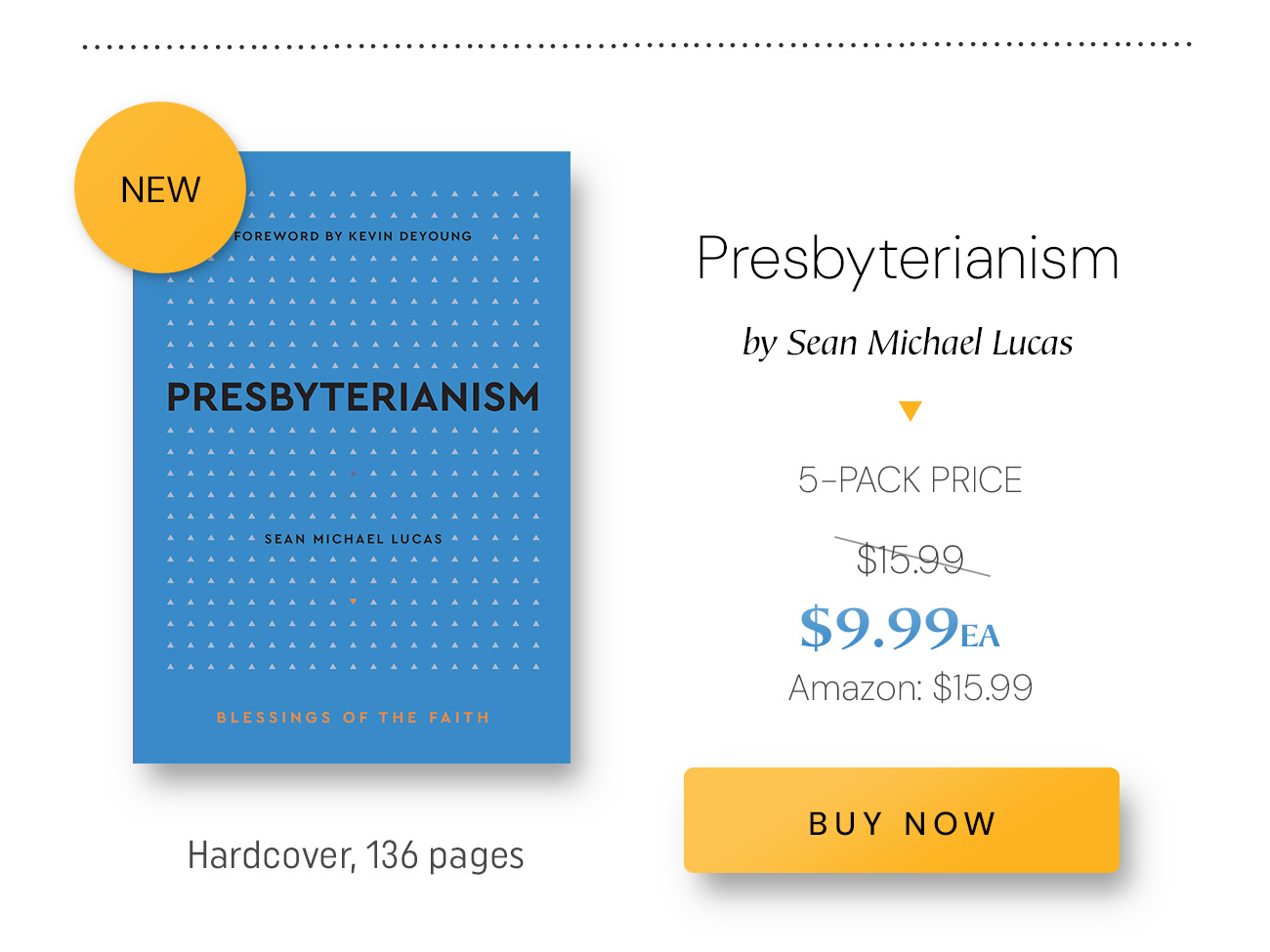Click the Amazon: $15.99 comparison text

910,688
